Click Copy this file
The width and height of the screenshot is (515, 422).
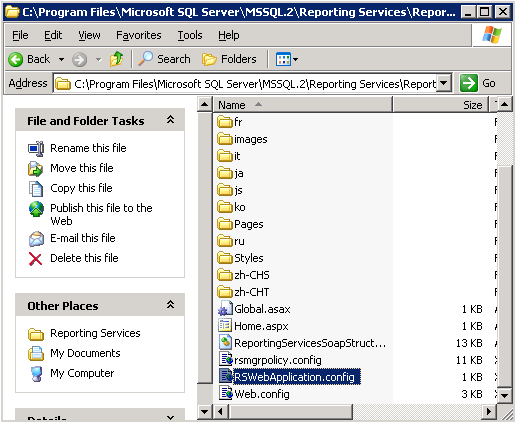[81, 188]
